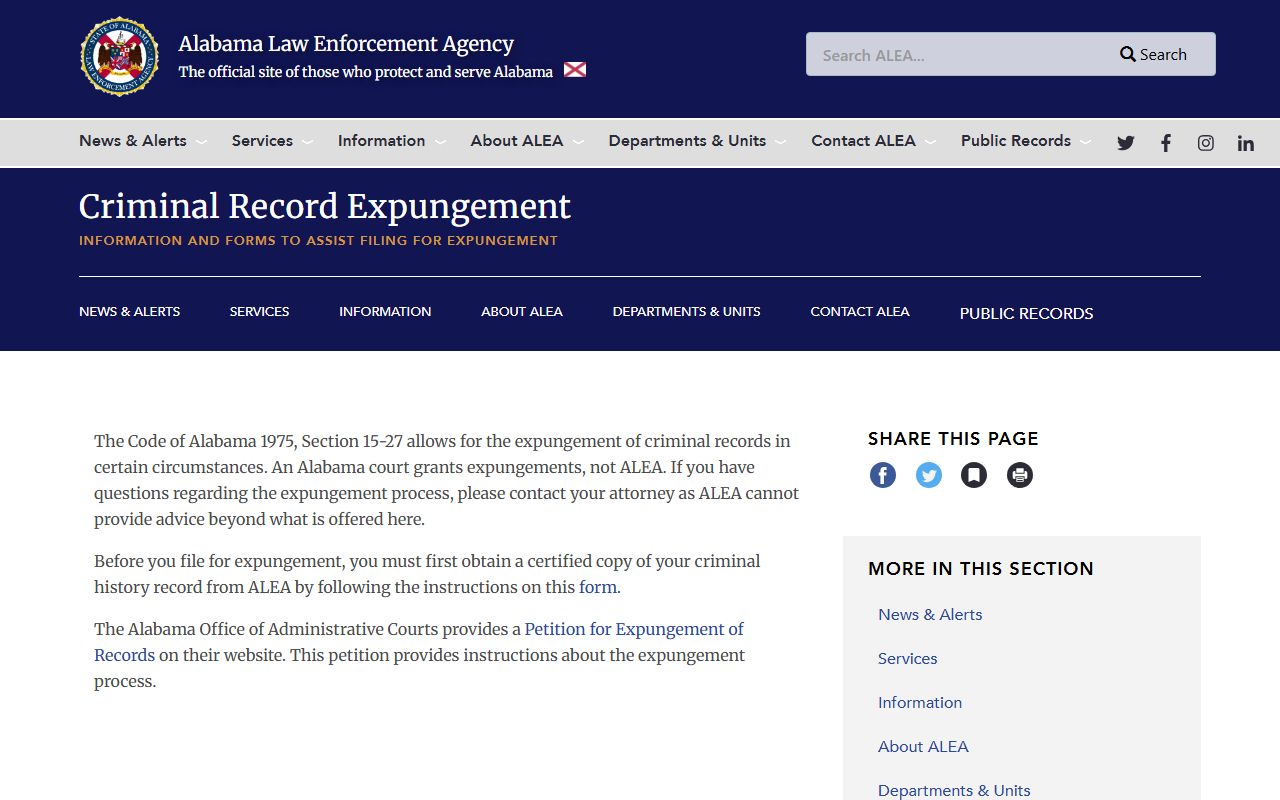This screenshot has height=800, width=1280.
Task: Share this page on Twitter
Action: [x=929, y=475]
